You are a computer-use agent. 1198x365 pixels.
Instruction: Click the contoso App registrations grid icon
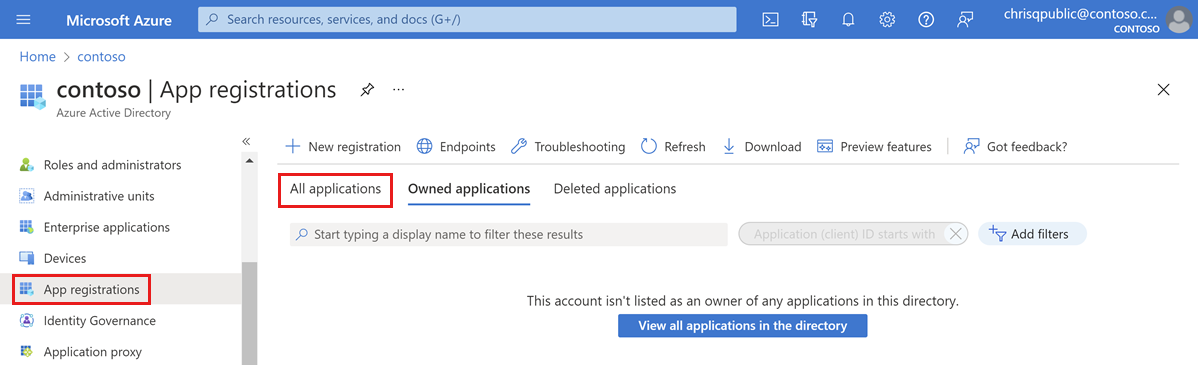[32, 96]
